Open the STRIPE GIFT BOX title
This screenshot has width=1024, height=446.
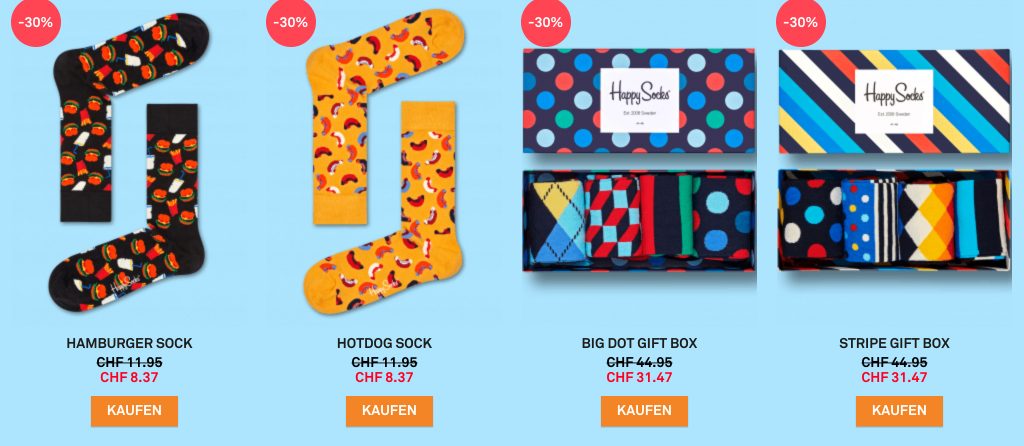pyautogui.click(x=894, y=343)
